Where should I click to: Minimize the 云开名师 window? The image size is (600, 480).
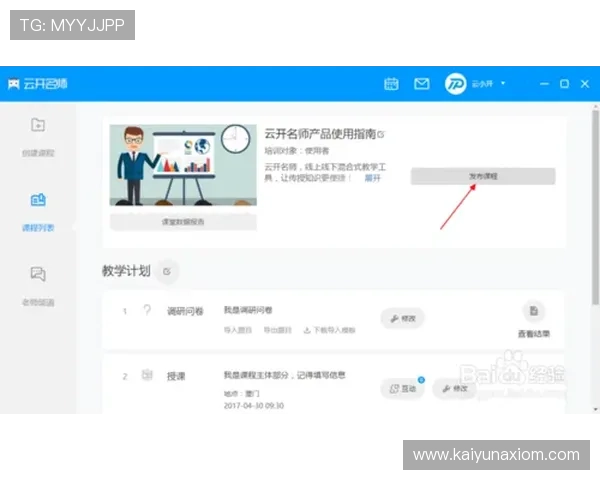(x=544, y=84)
